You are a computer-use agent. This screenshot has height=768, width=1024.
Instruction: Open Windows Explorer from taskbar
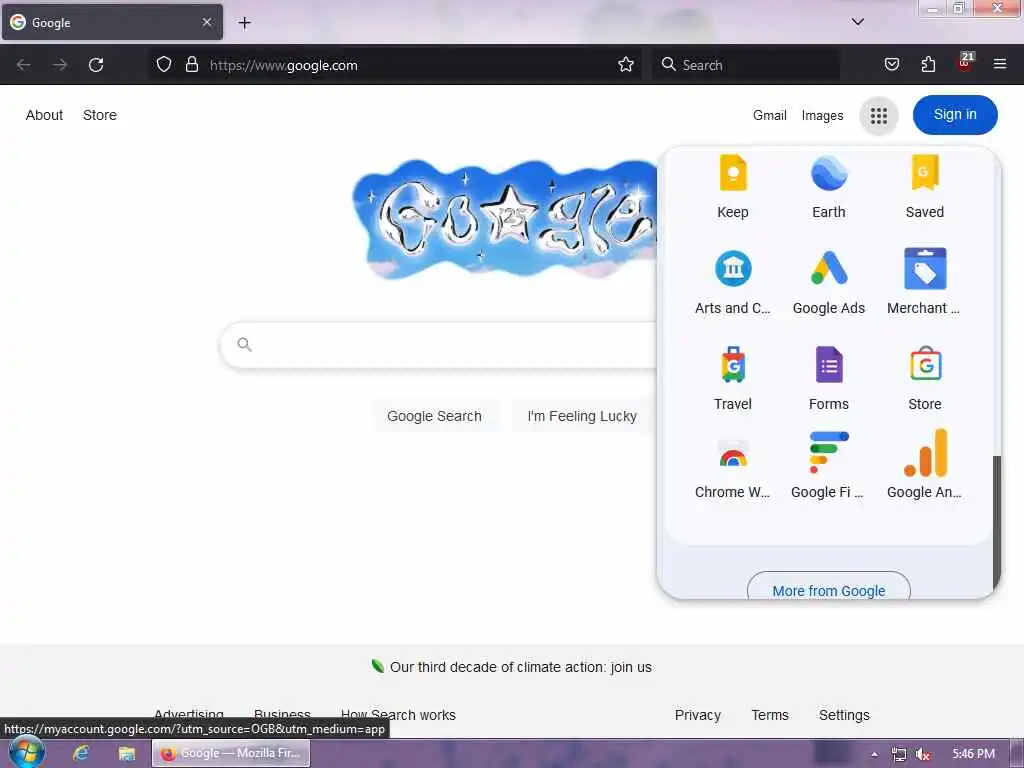point(127,754)
